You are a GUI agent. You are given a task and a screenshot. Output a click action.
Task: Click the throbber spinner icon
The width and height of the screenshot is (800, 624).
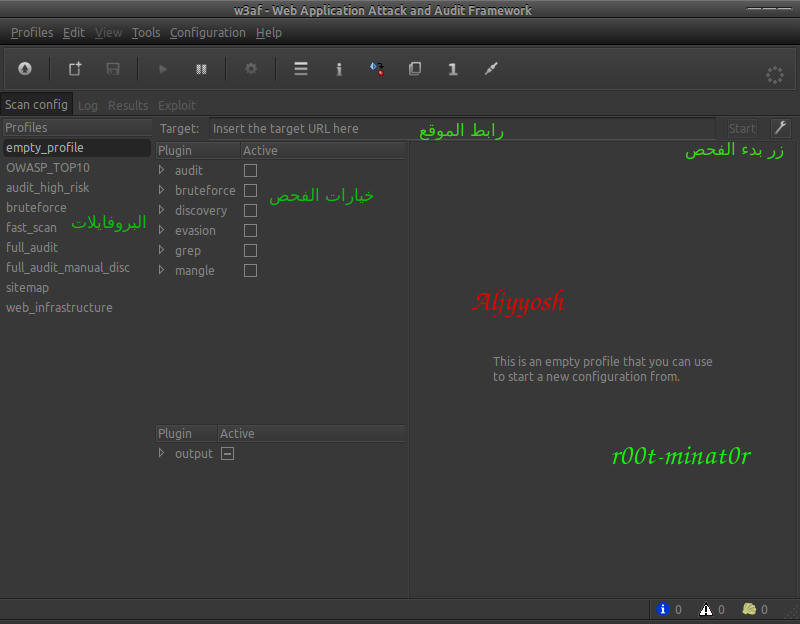[774, 75]
